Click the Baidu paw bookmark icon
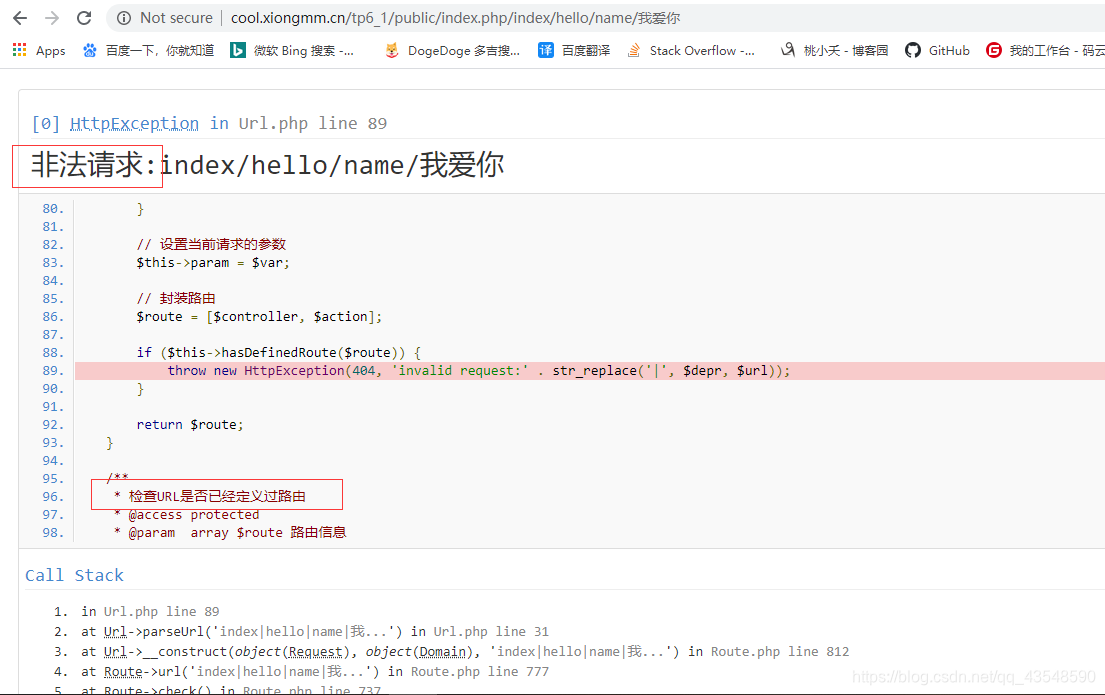 89,50
